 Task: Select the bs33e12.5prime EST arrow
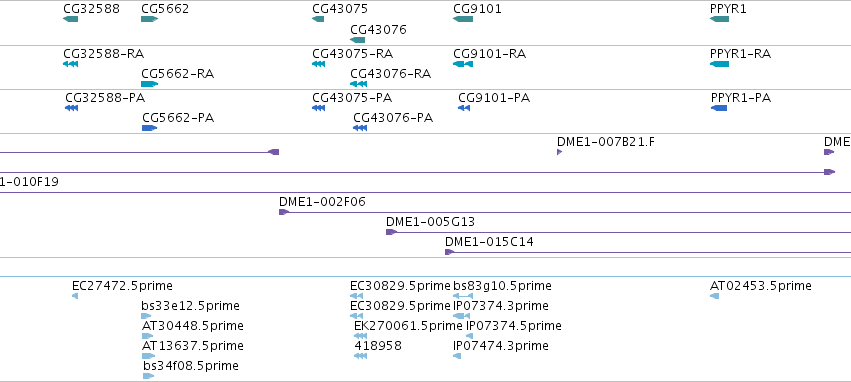click(146, 316)
